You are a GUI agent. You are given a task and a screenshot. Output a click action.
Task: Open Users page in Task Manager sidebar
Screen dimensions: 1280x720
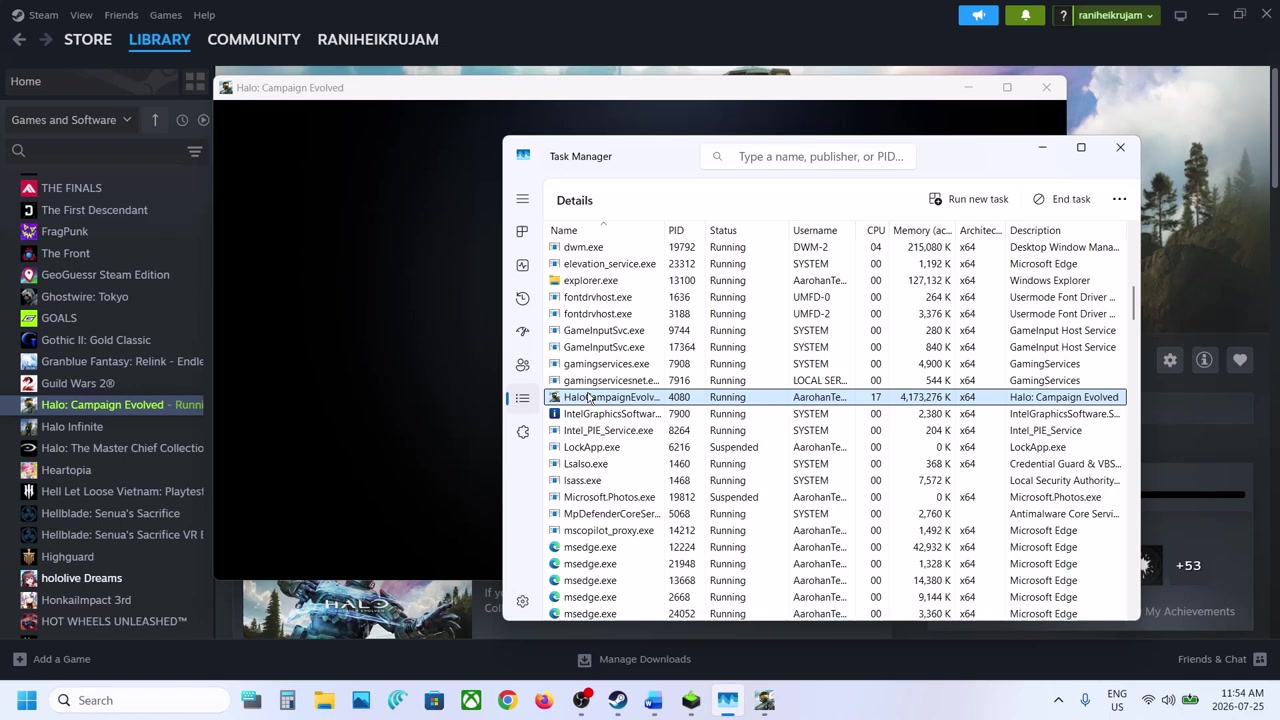522,365
